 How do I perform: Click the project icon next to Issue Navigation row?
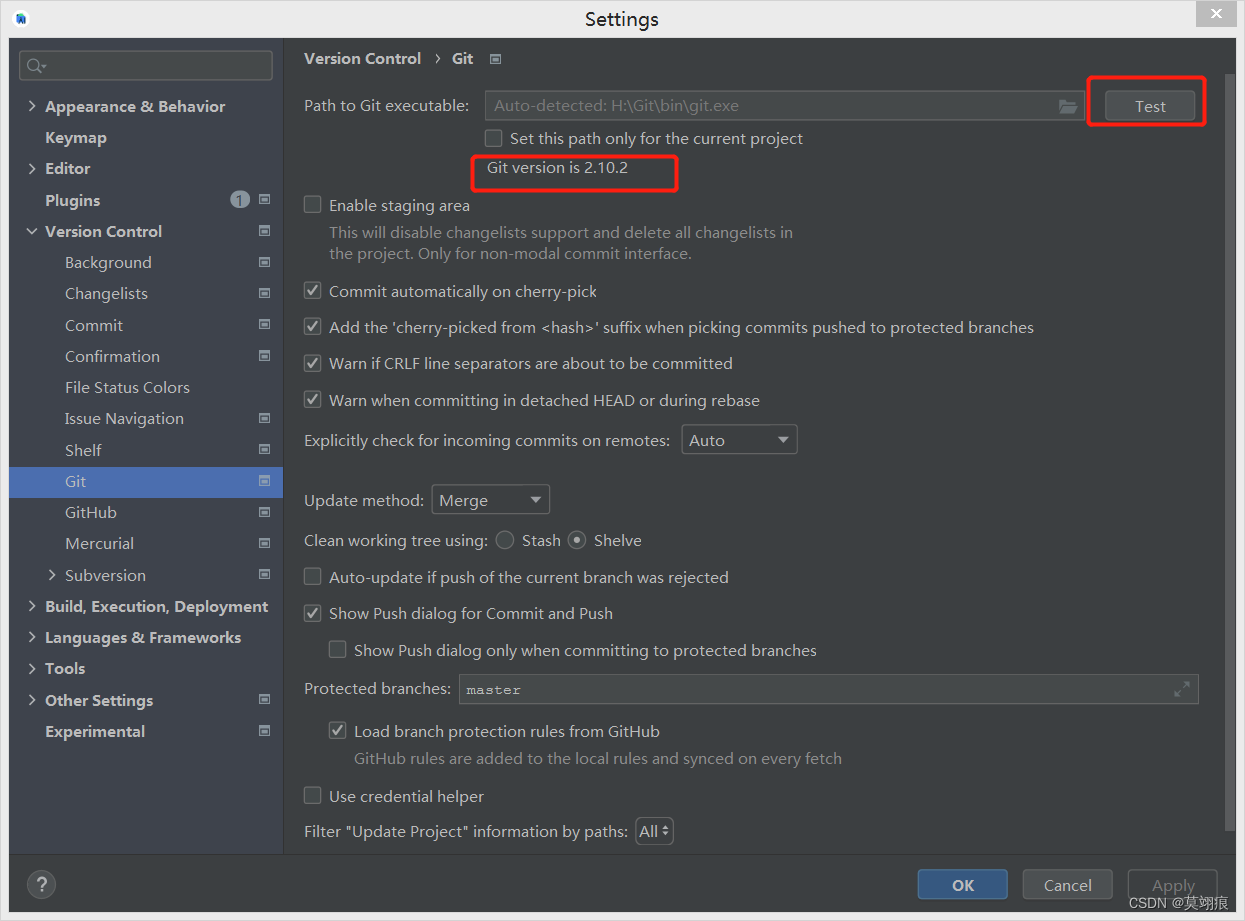pyautogui.click(x=264, y=418)
